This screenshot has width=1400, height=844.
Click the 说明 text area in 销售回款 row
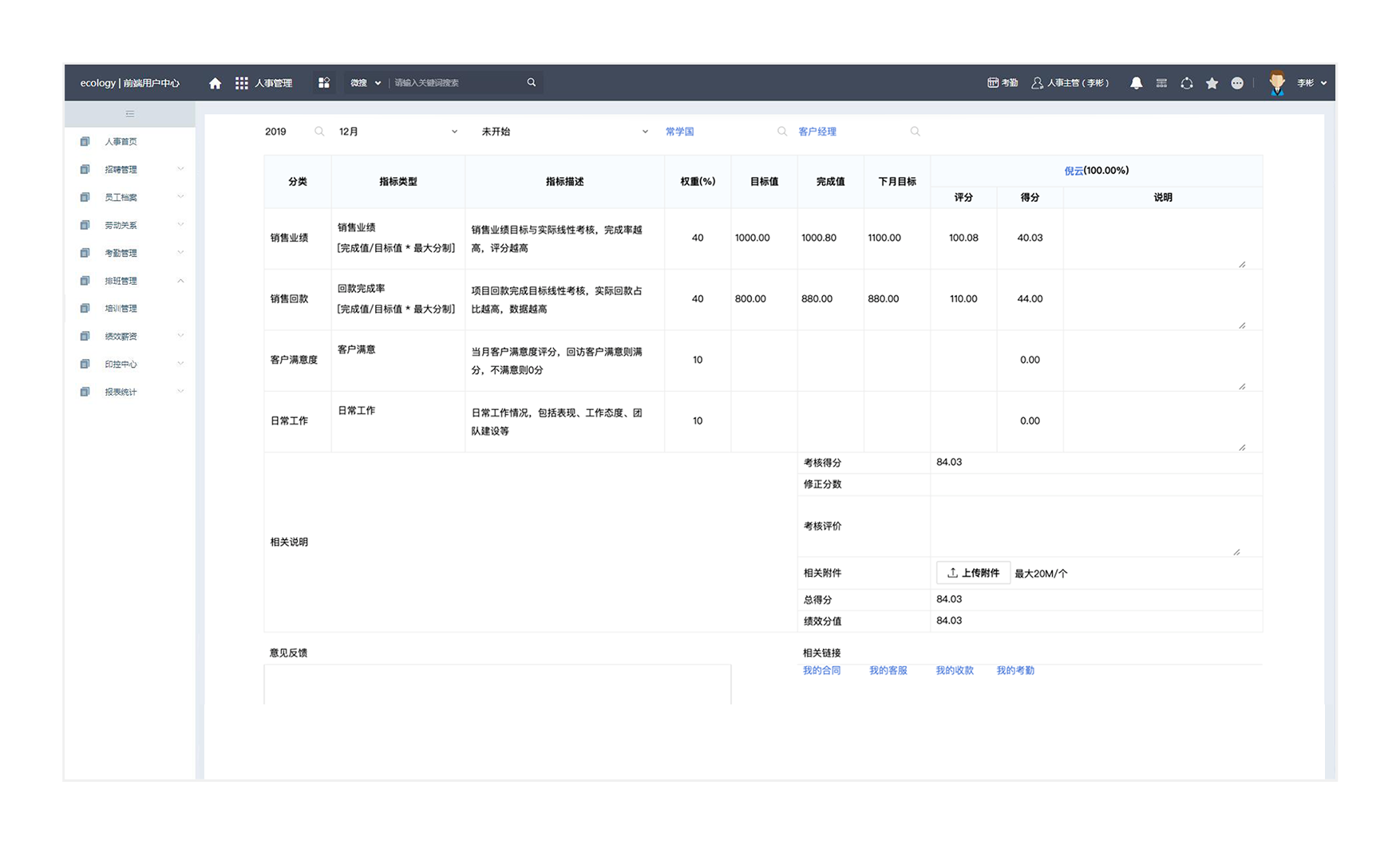tap(1155, 301)
